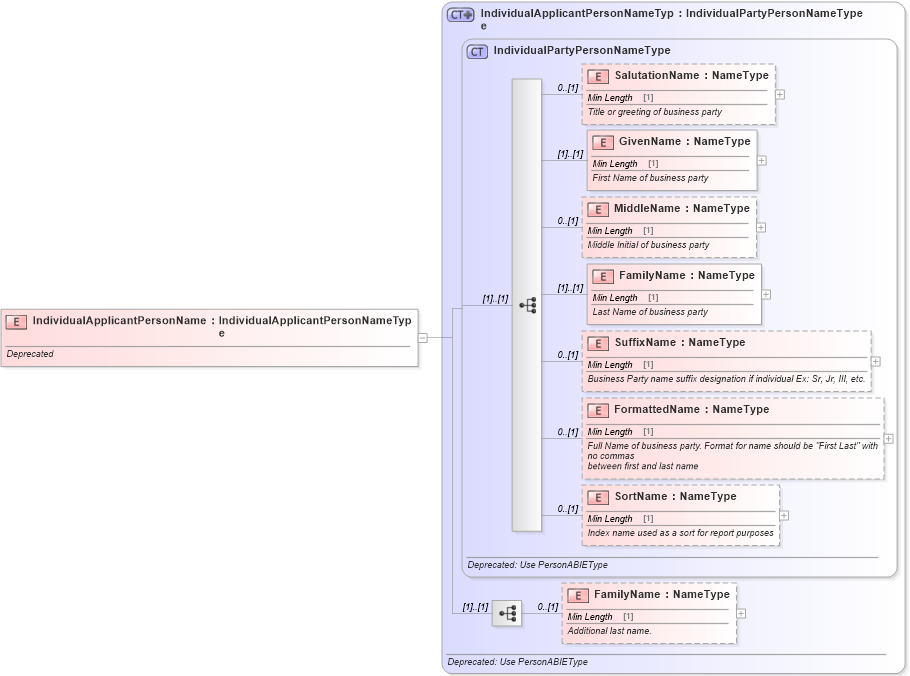Screen dimensions: 910x676
Task: Select the E icon of FormattedName element
Action: pos(600,409)
